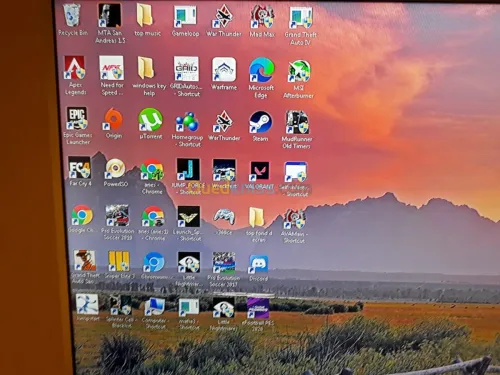Open Little Nightmares beside Sniper Elite 3 row
This screenshot has height=375, width=500.
(189, 262)
